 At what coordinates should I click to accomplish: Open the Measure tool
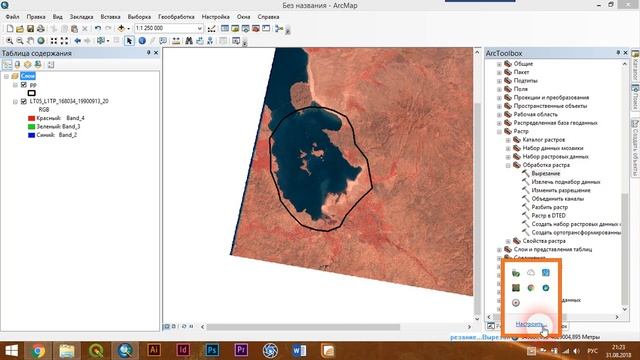pyautogui.click(x=176, y=41)
